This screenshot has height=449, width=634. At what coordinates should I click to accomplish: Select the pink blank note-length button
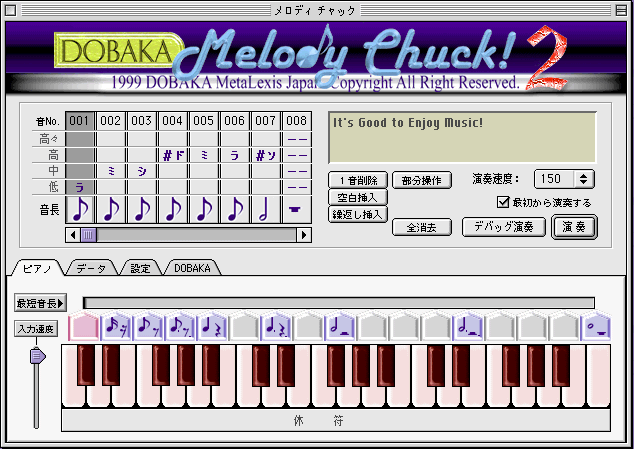click(84, 327)
